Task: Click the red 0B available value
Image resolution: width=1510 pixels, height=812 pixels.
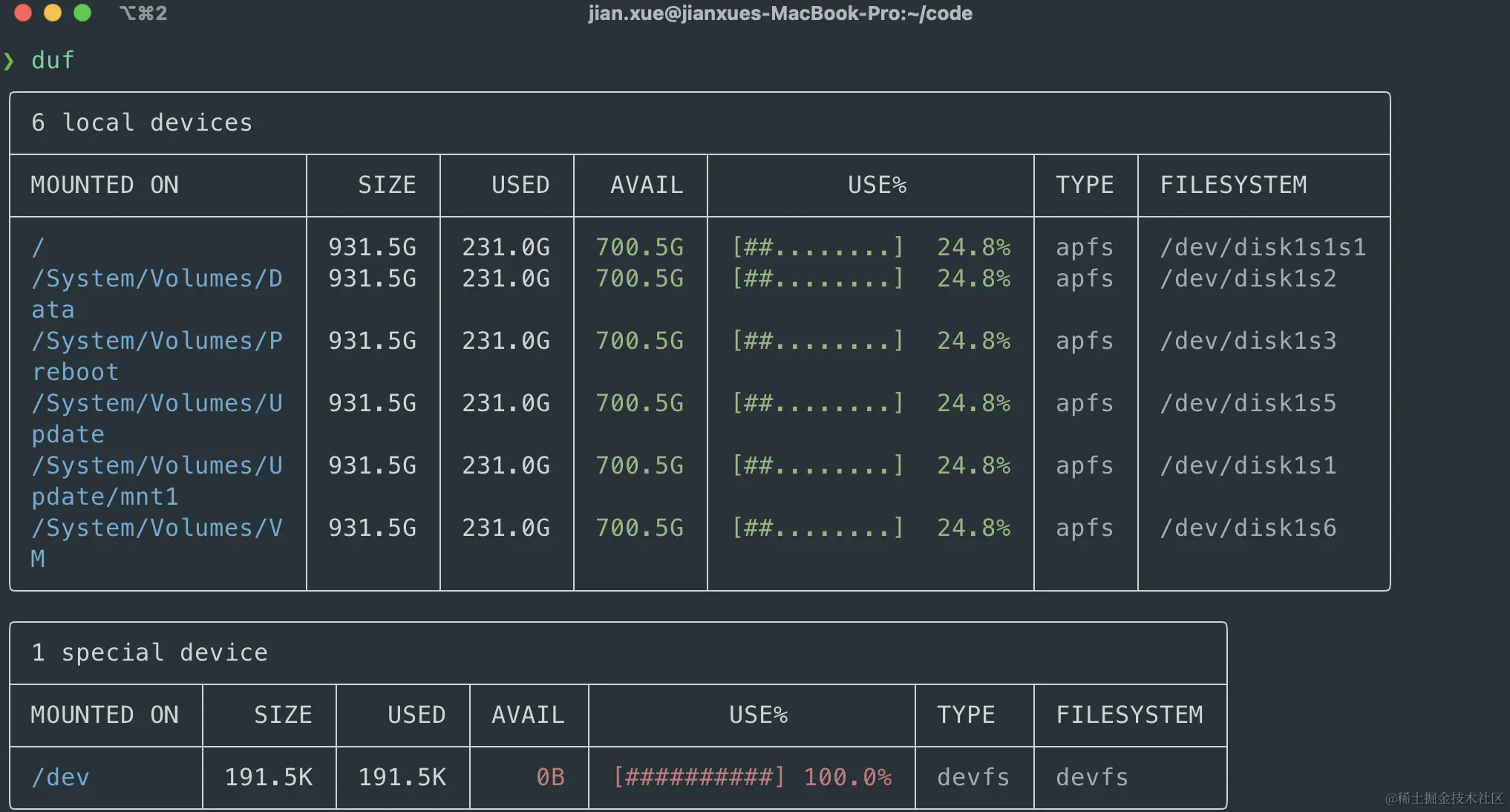Action: click(x=550, y=777)
